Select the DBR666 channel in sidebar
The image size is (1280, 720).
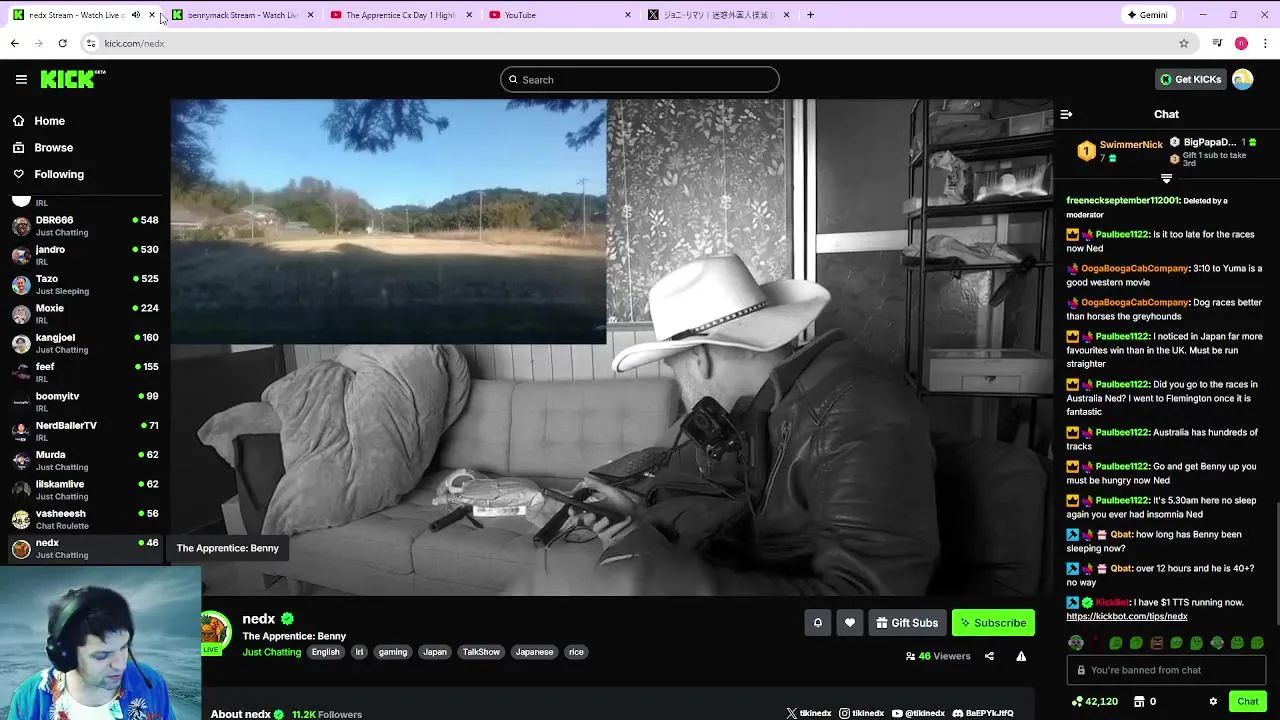[x=85, y=226]
